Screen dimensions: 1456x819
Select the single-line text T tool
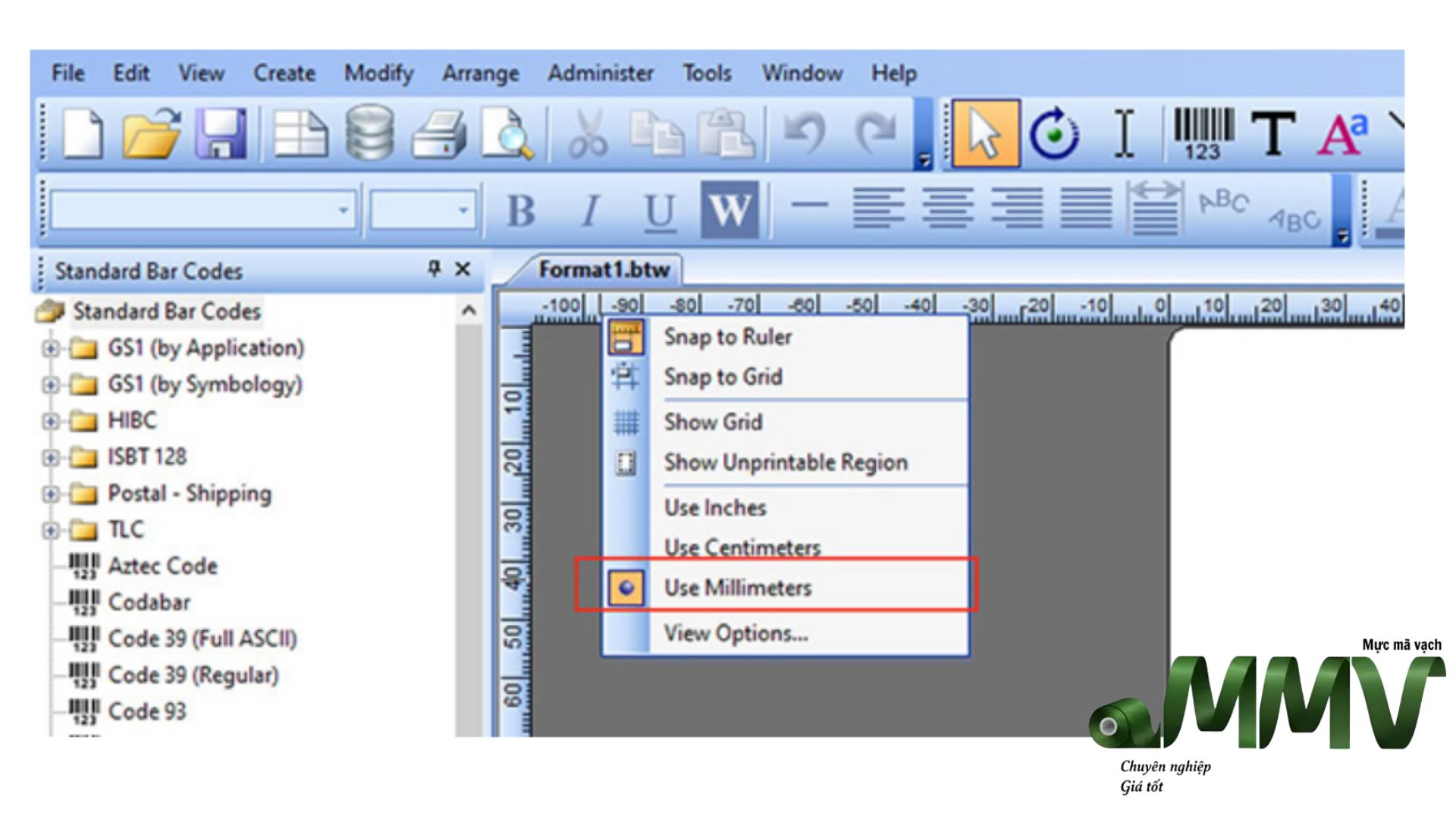coord(1273,133)
